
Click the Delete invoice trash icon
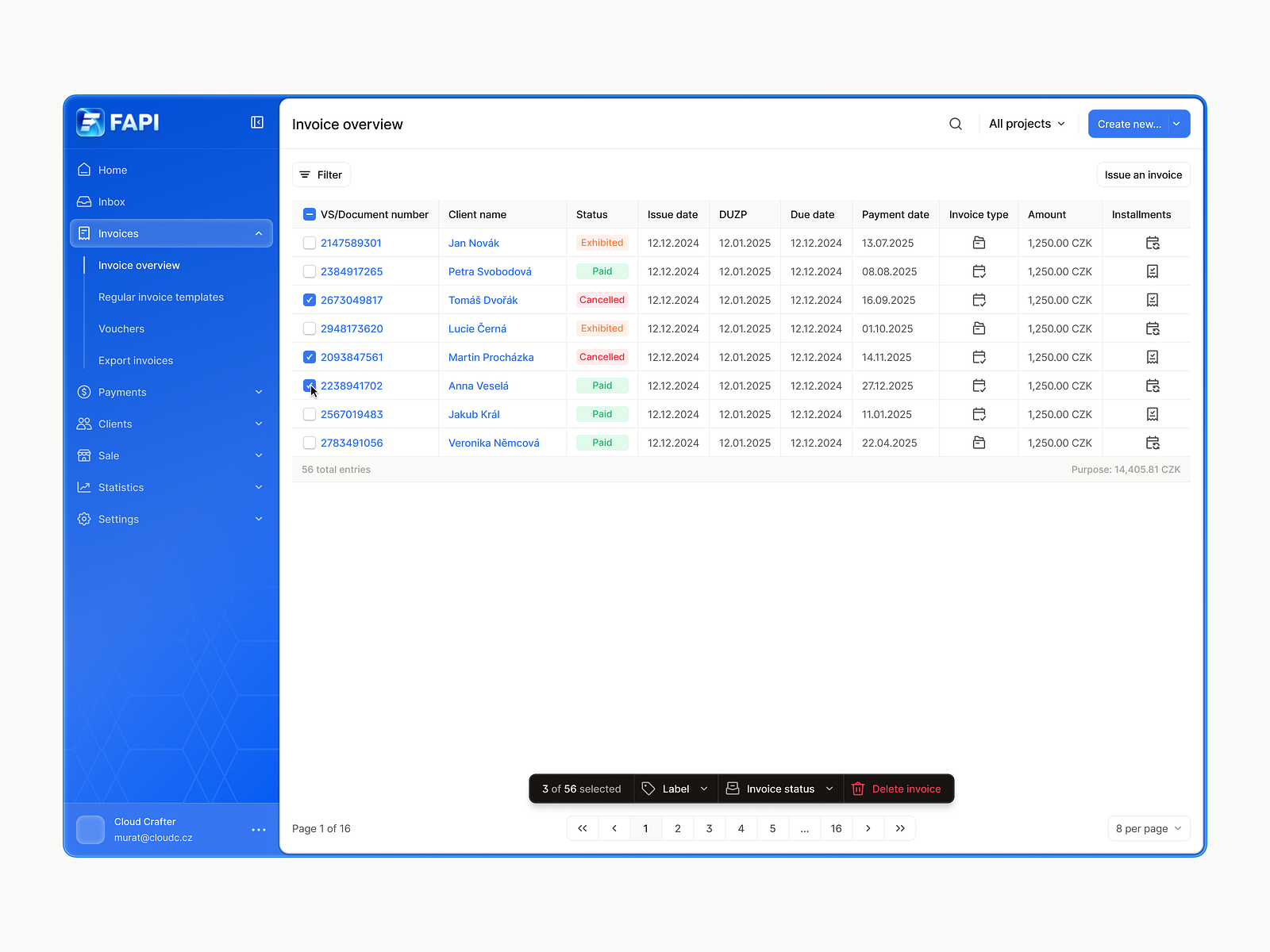click(858, 789)
